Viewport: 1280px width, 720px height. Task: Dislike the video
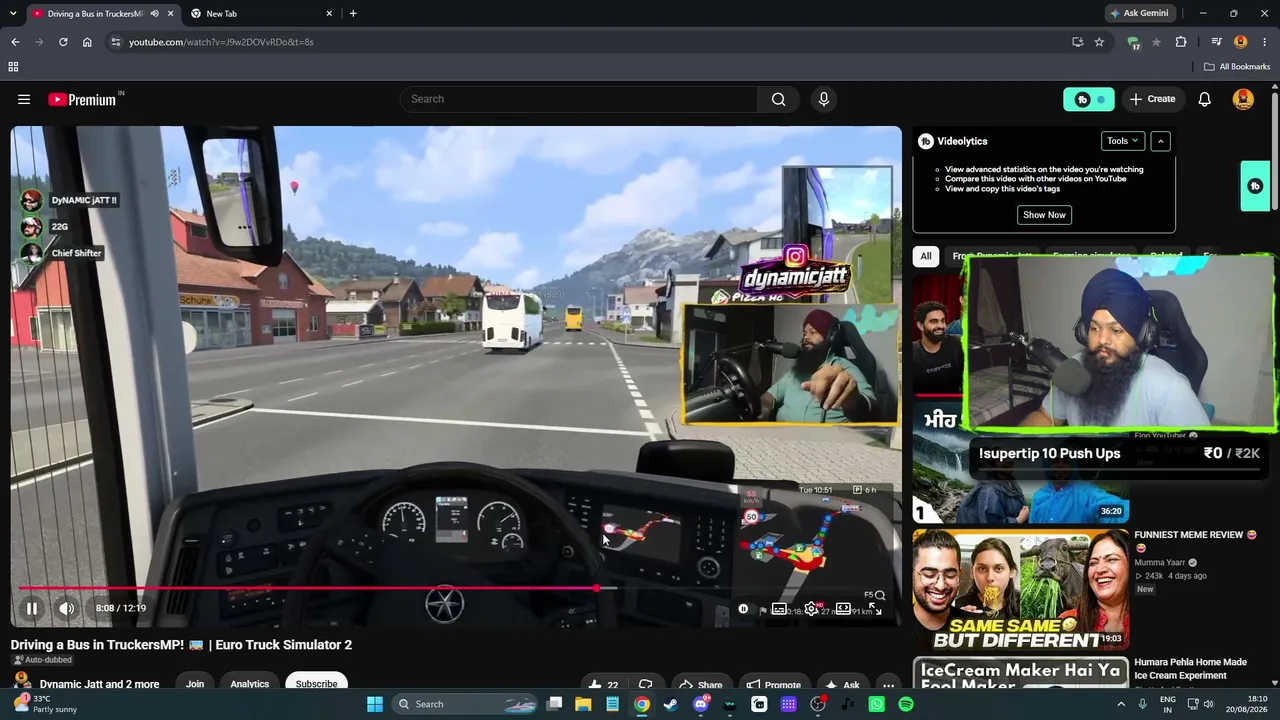tap(645, 685)
